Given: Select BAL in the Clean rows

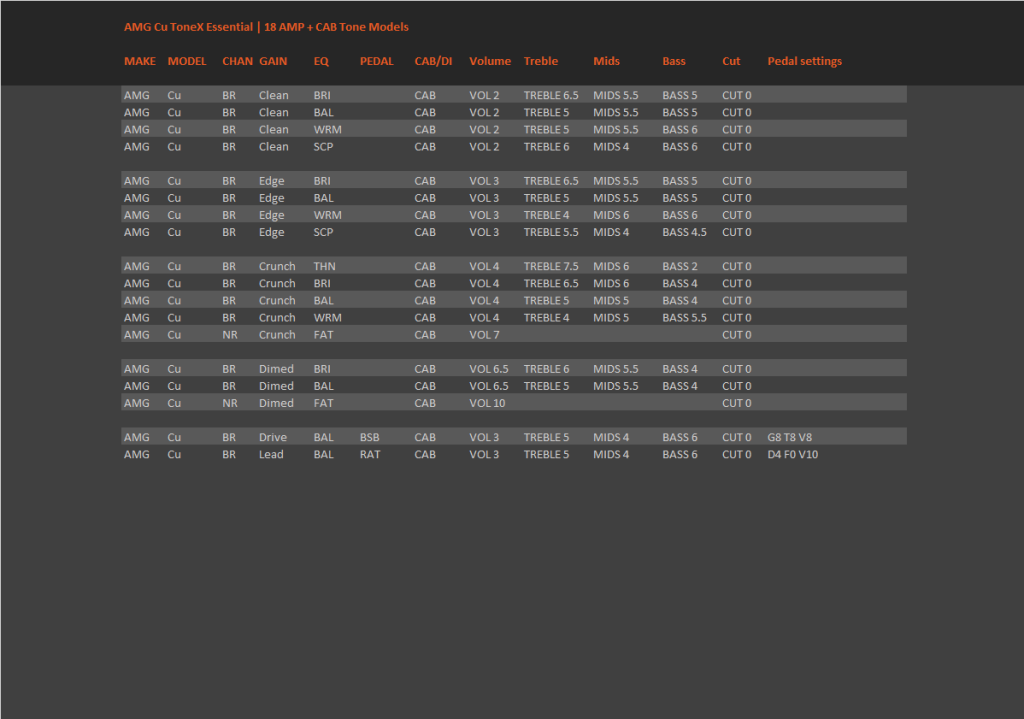Looking at the screenshot, I should click(x=323, y=112).
